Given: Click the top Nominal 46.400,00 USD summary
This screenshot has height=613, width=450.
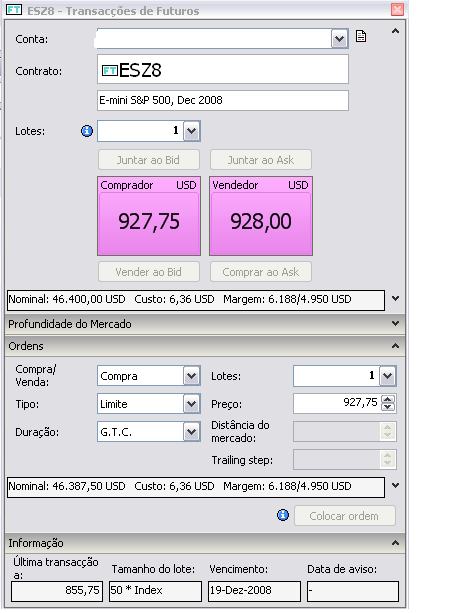Looking at the screenshot, I should point(196,300).
